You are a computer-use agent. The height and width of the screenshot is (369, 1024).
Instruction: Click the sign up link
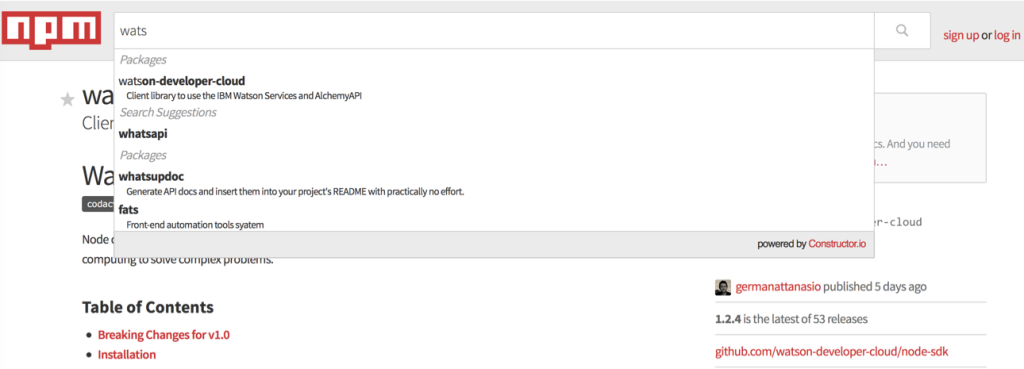(x=961, y=35)
